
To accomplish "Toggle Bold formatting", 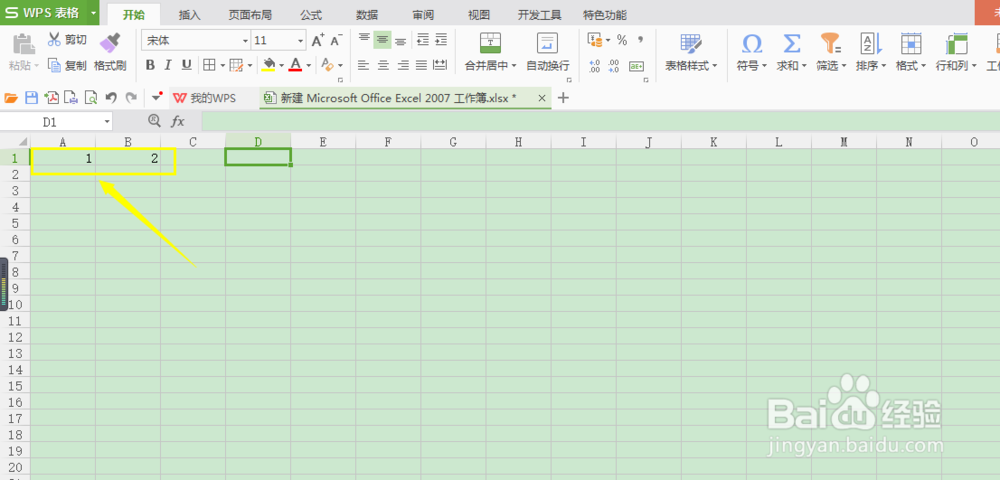I will (x=151, y=64).
